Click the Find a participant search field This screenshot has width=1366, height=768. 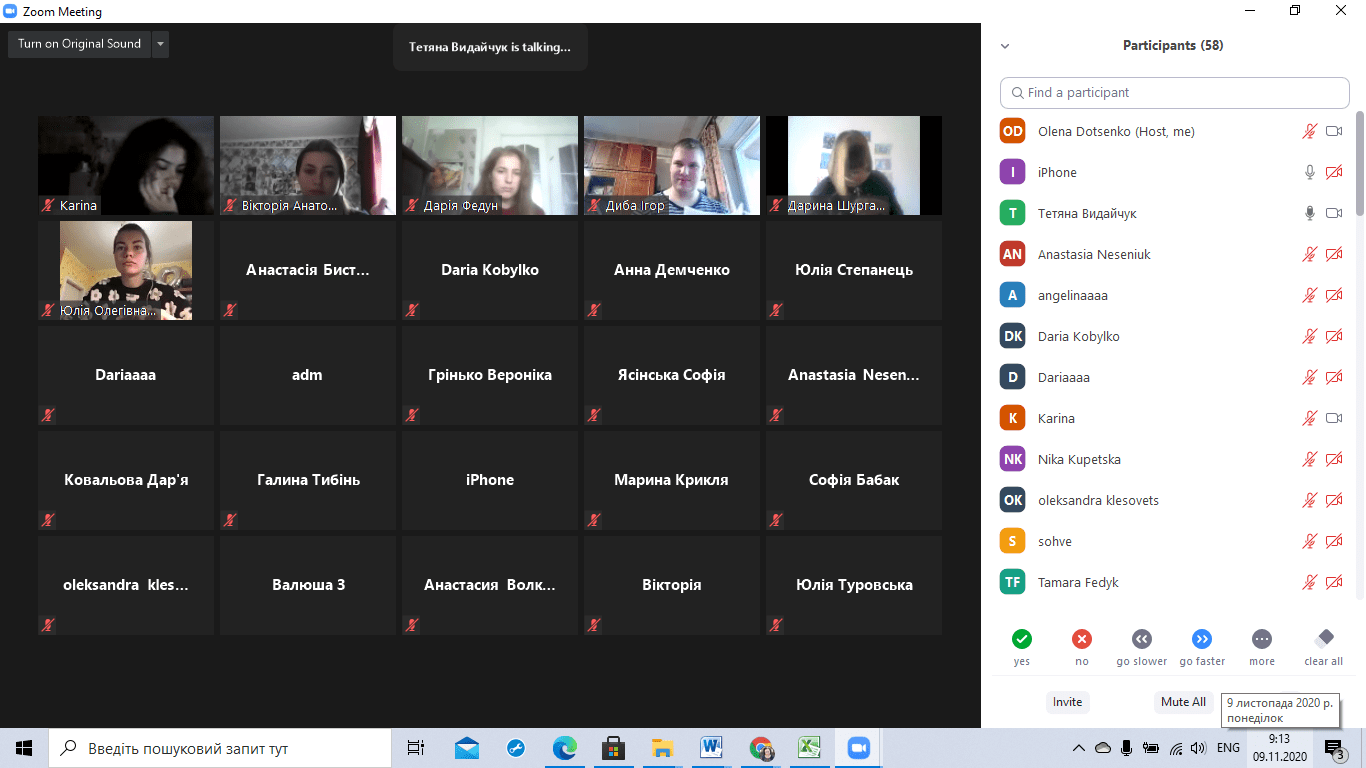(x=1174, y=92)
